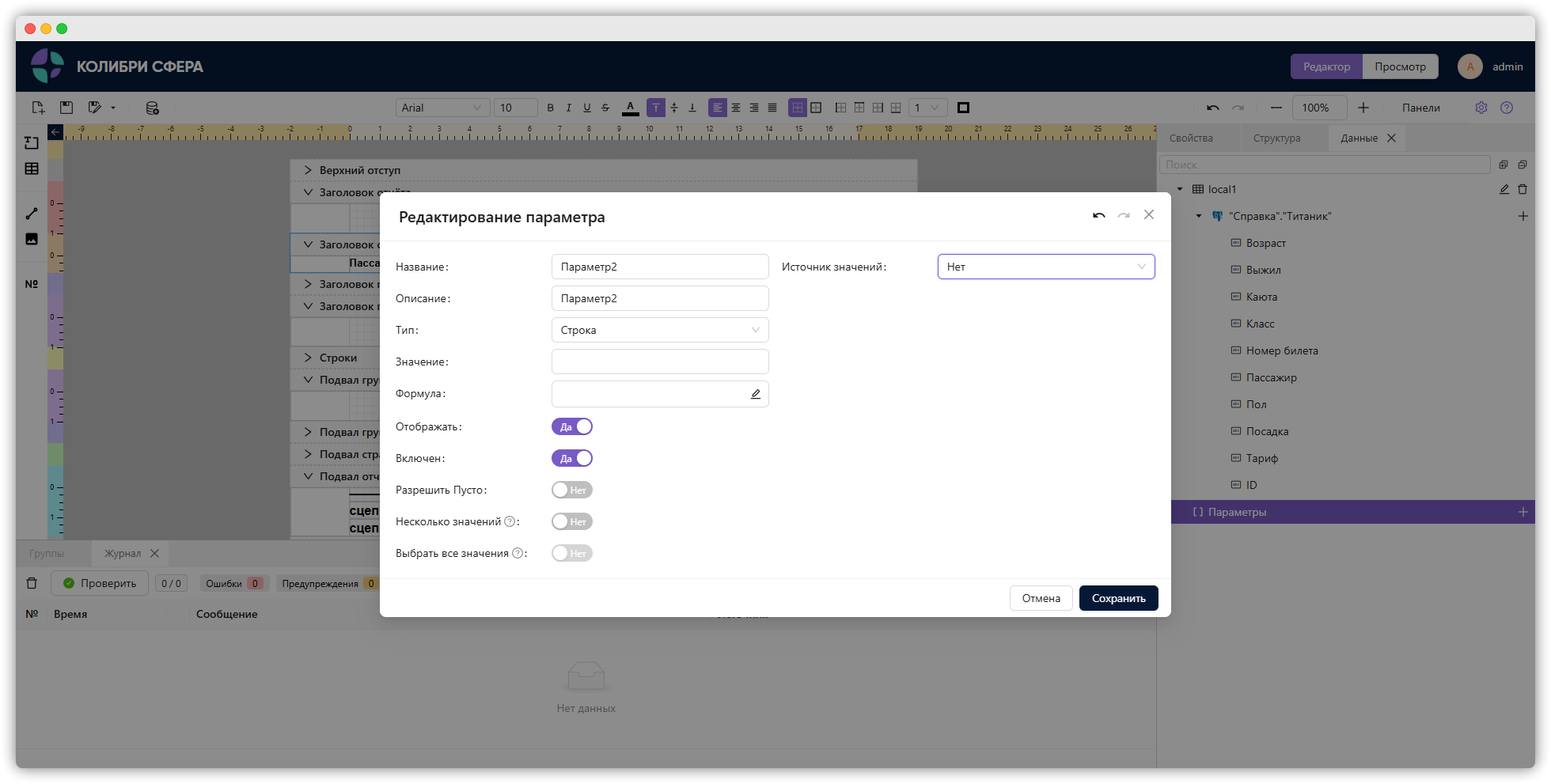Toggle italic formatting

pyautogui.click(x=569, y=108)
